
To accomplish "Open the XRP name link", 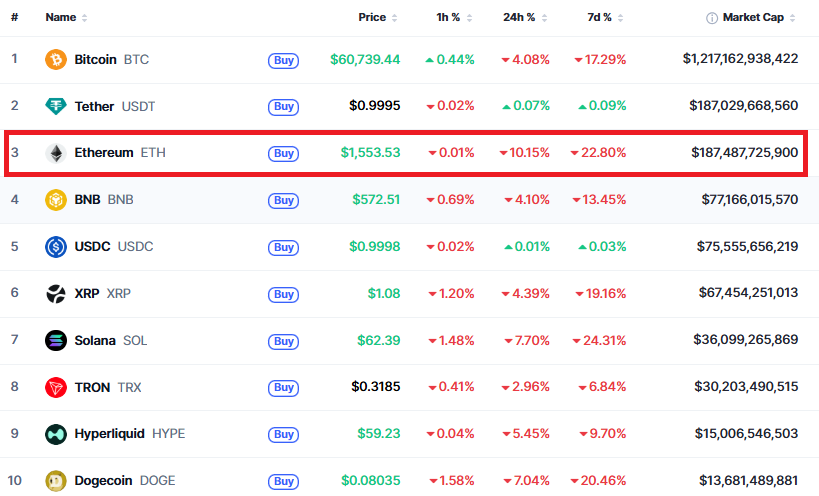I will 102,293.
